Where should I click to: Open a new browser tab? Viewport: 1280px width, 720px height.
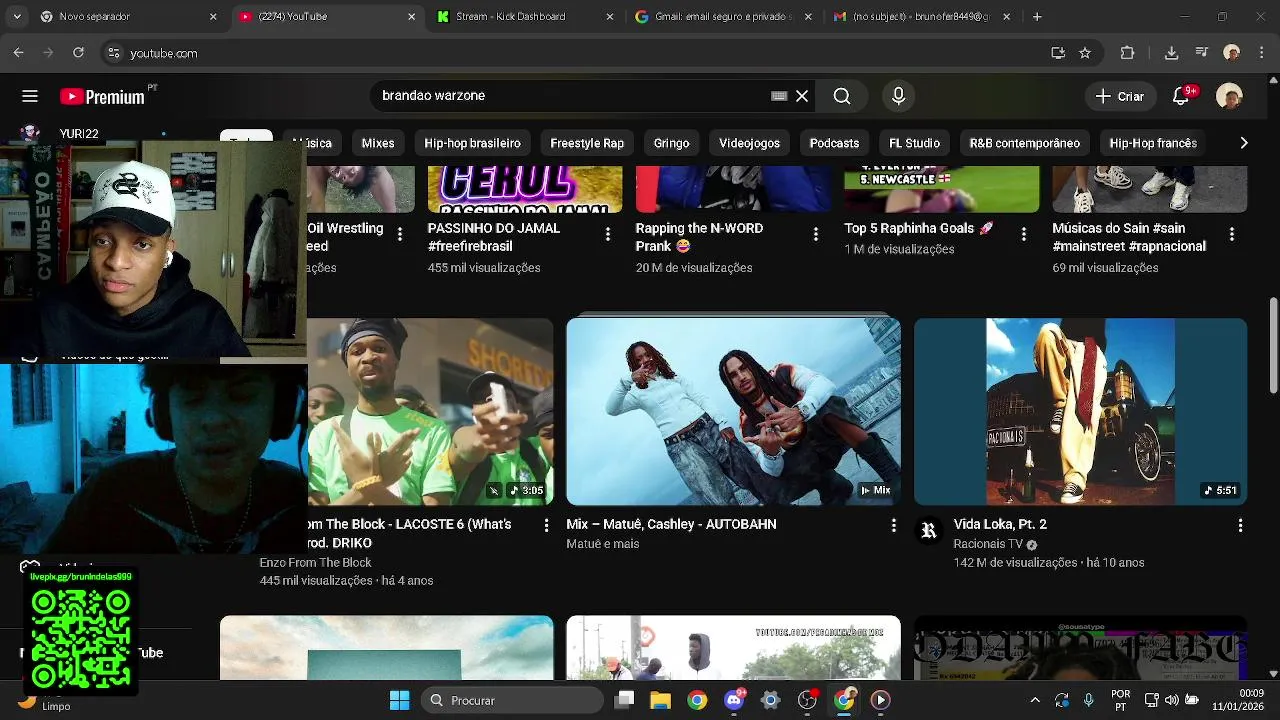tap(1037, 17)
